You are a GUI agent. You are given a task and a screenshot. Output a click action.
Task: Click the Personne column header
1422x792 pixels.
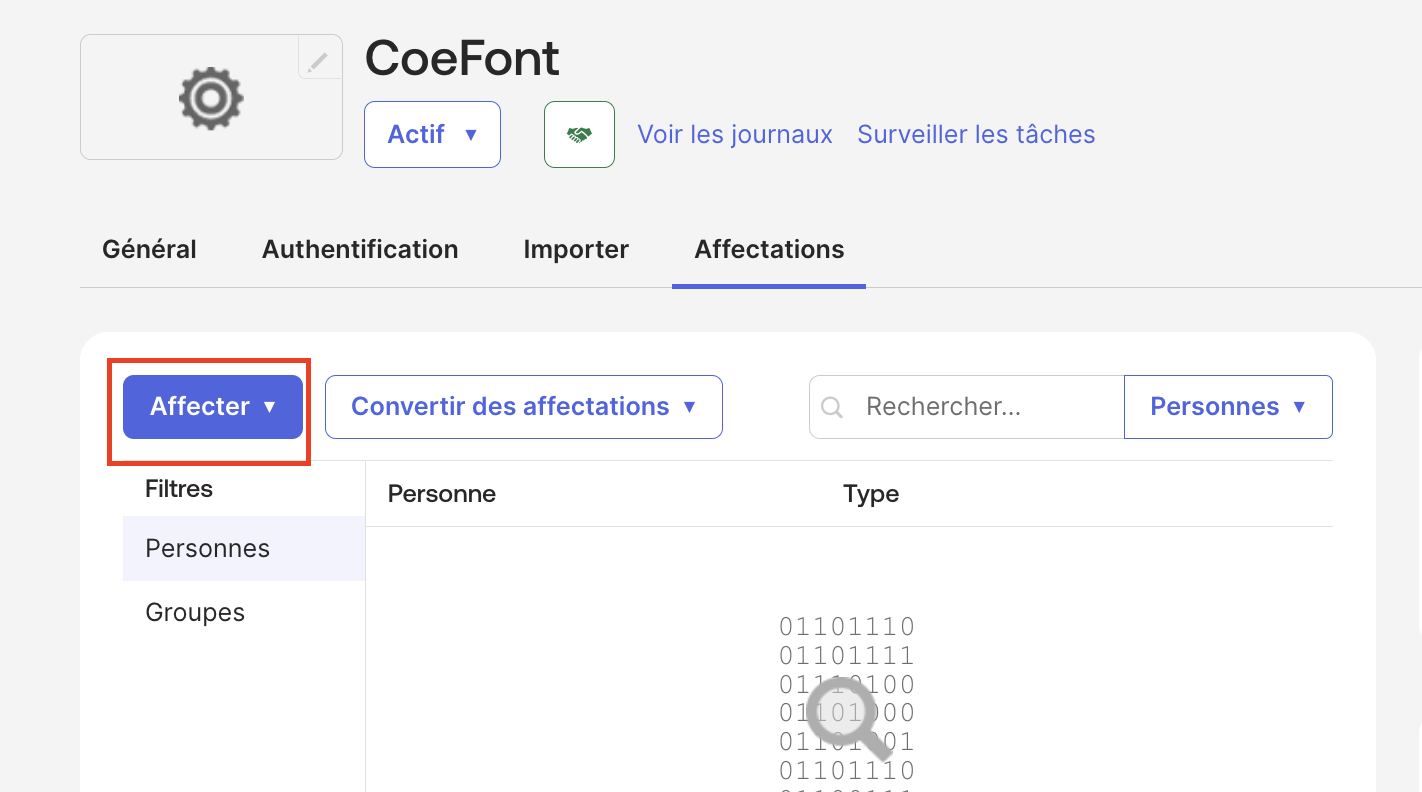tap(442, 494)
